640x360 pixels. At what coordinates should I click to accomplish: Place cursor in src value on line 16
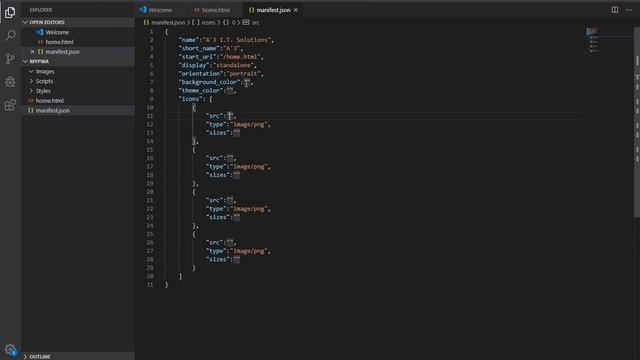[230, 158]
